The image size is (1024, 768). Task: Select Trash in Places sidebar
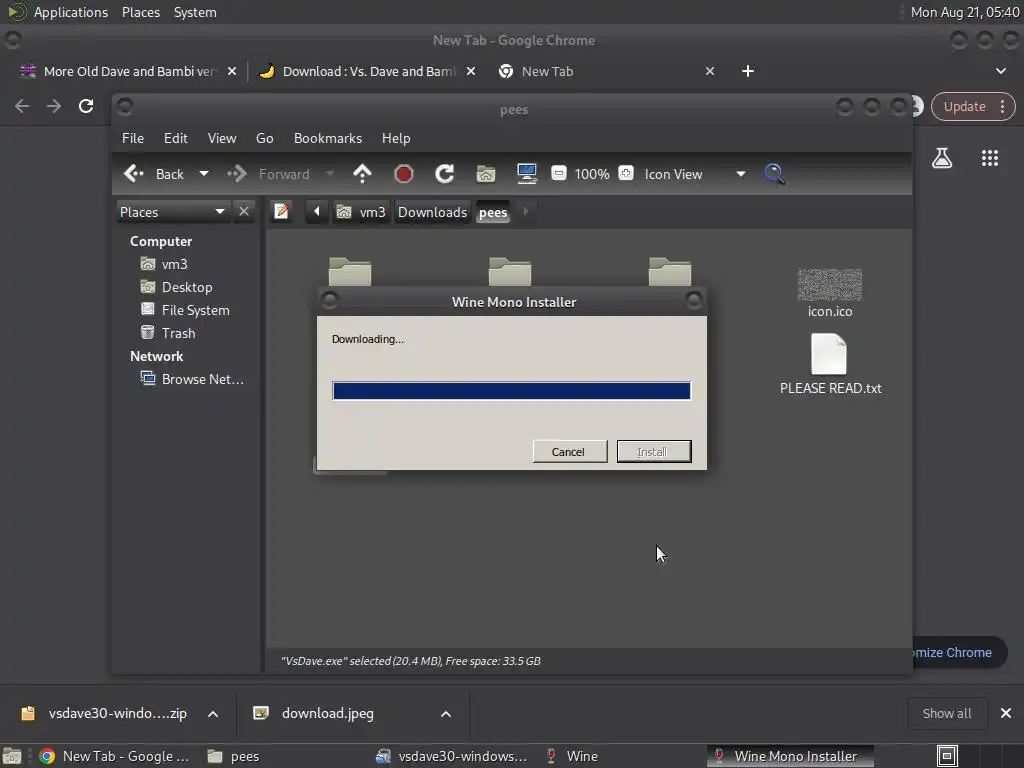tap(168, 333)
